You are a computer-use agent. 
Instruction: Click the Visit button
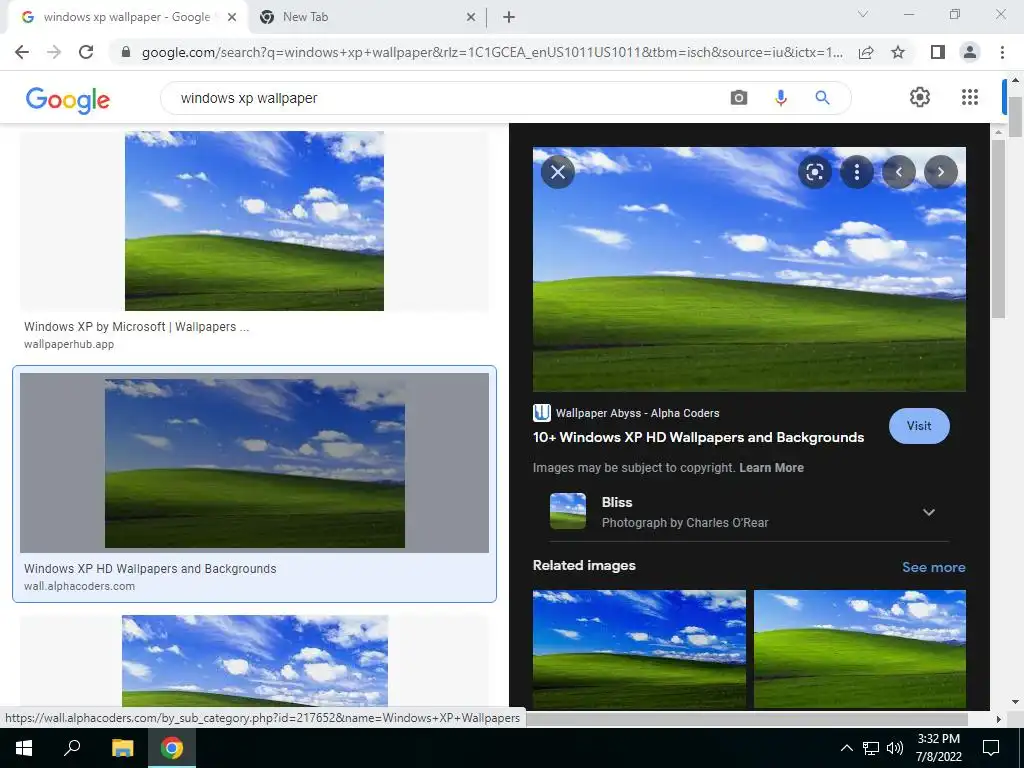click(x=919, y=426)
